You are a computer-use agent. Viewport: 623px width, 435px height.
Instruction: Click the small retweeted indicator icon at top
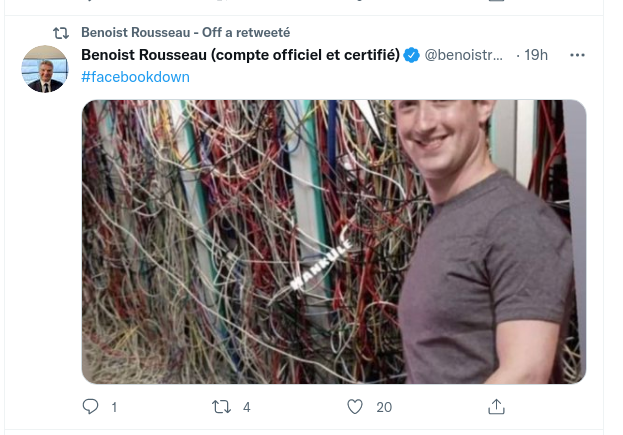pyautogui.click(x=60, y=31)
